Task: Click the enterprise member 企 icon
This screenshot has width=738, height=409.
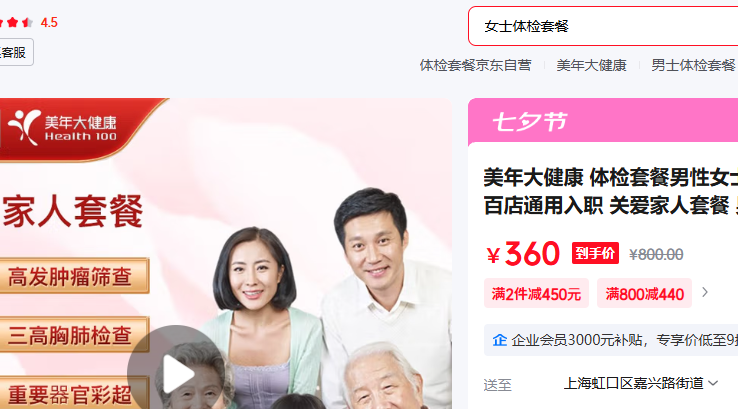Action: click(x=499, y=340)
